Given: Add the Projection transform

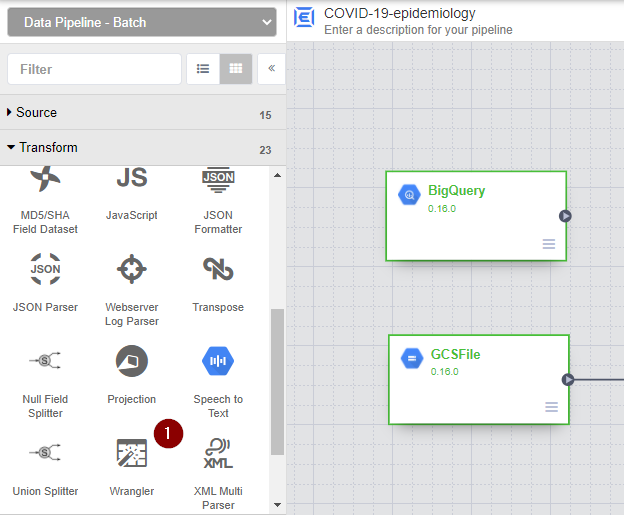Looking at the screenshot, I should tap(132, 375).
